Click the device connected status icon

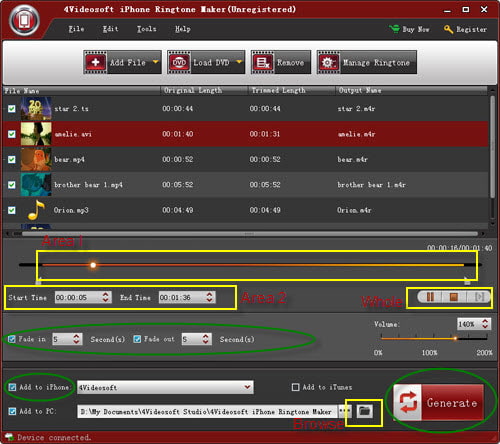(9, 437)
